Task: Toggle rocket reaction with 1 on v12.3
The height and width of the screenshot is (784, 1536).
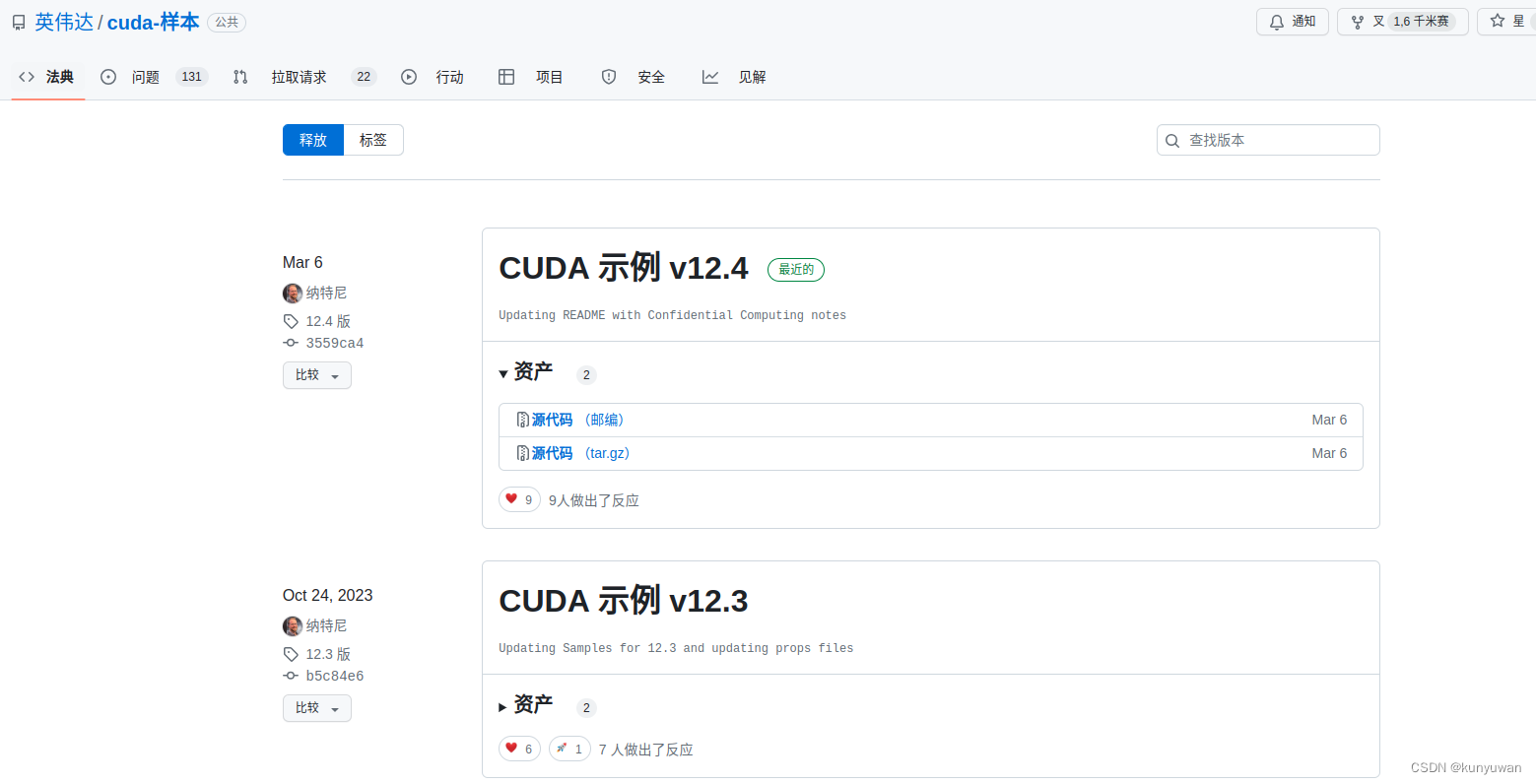Action: click(569, 750)
